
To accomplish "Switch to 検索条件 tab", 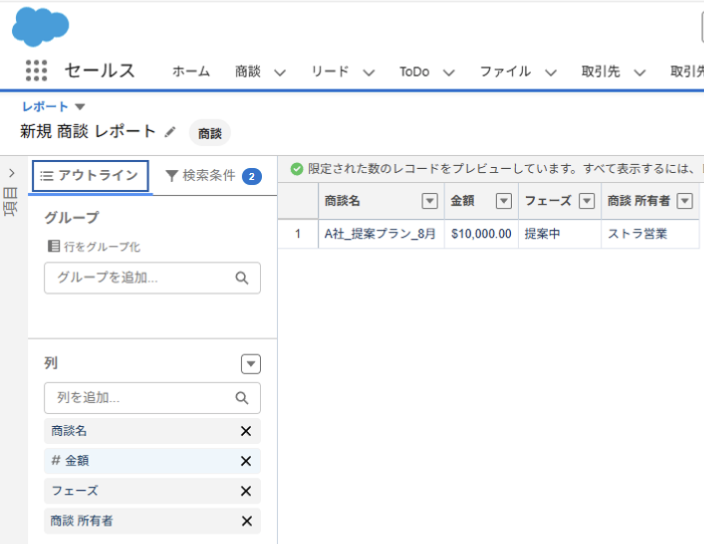I will pyautogui.click(x=213, y=176).
